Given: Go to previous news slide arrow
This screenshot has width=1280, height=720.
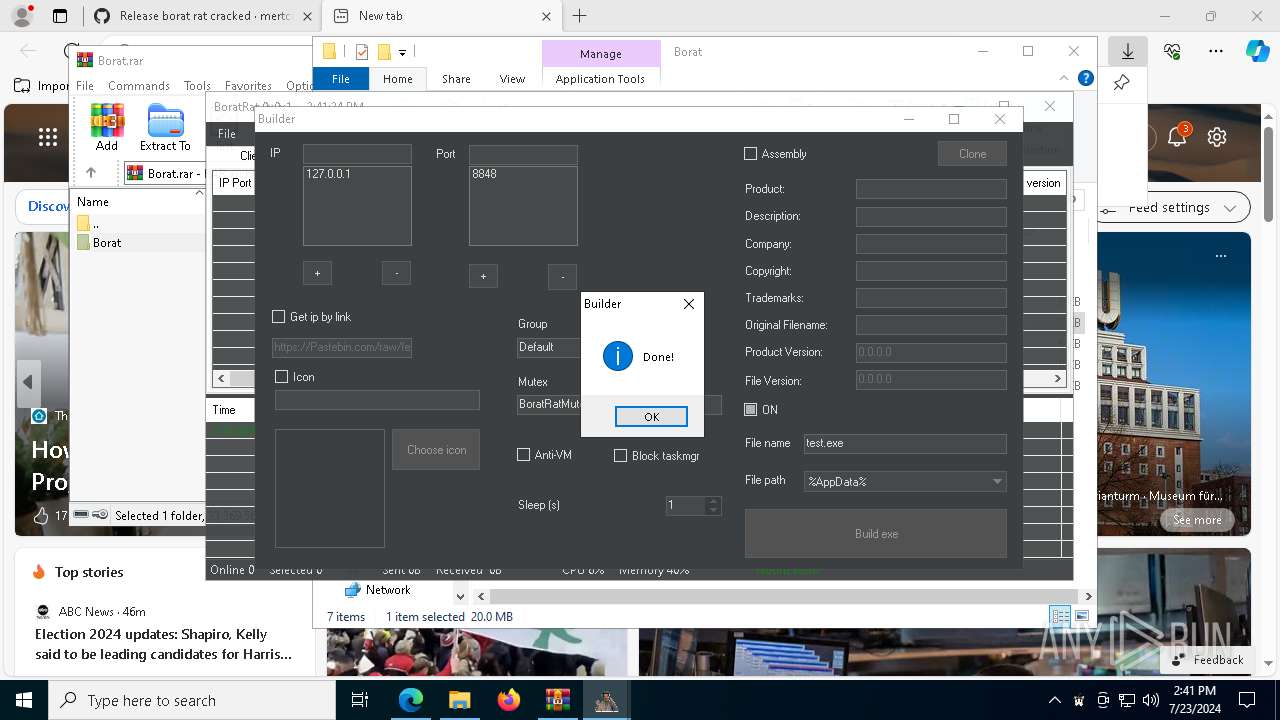Looking at the screenshot, I should coord(28,382).
